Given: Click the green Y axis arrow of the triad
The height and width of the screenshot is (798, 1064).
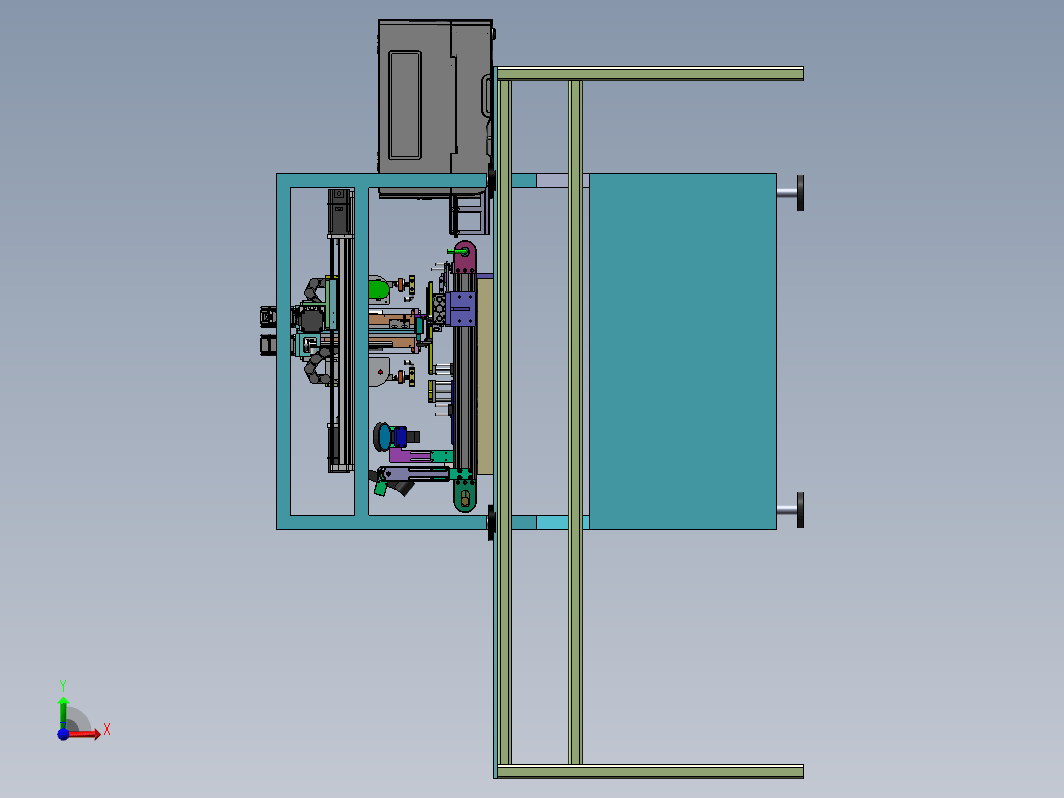Looking at the screenshot, I should [x=63, y=712].
